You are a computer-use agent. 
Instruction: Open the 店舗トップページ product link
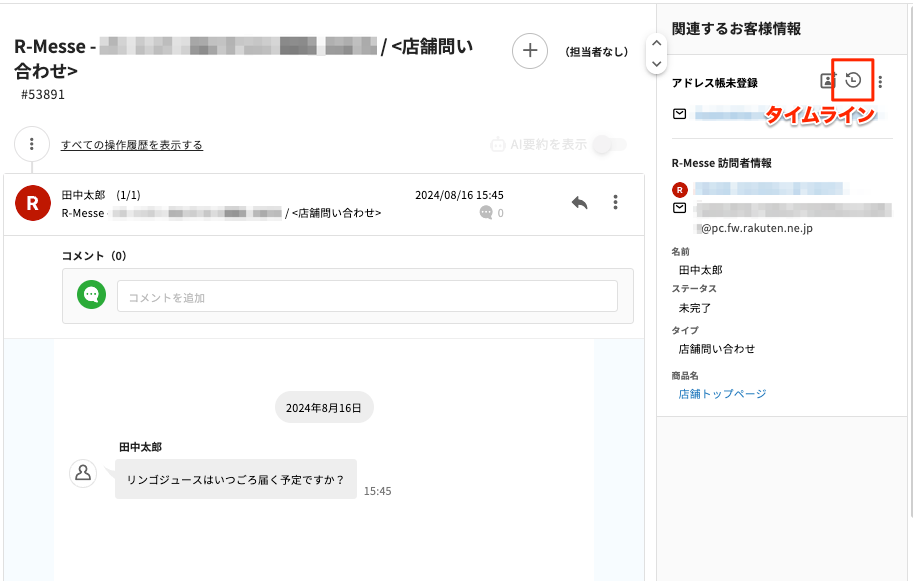[722, 394]
